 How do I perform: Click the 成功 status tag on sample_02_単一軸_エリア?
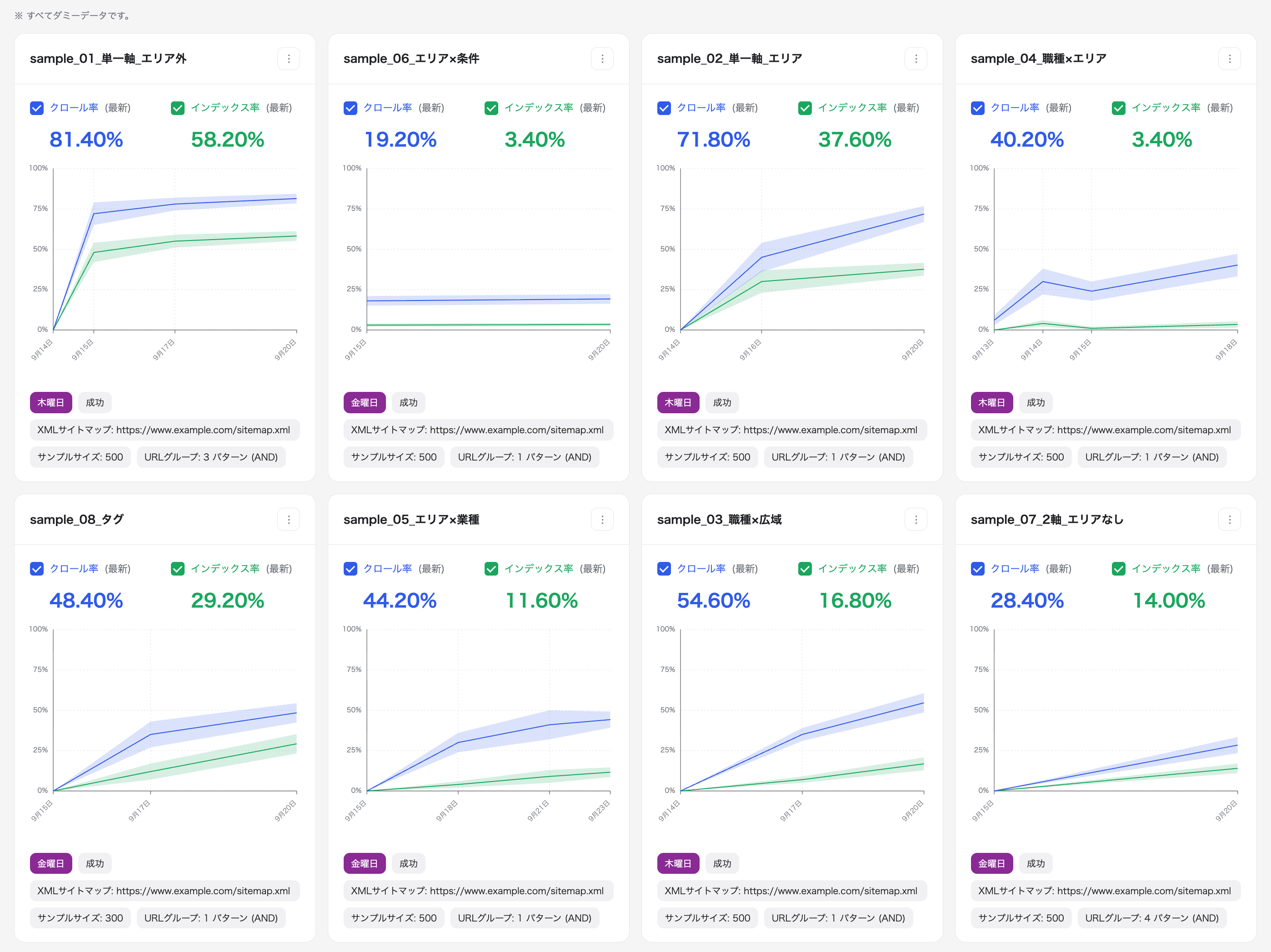[x=722, y=403]
